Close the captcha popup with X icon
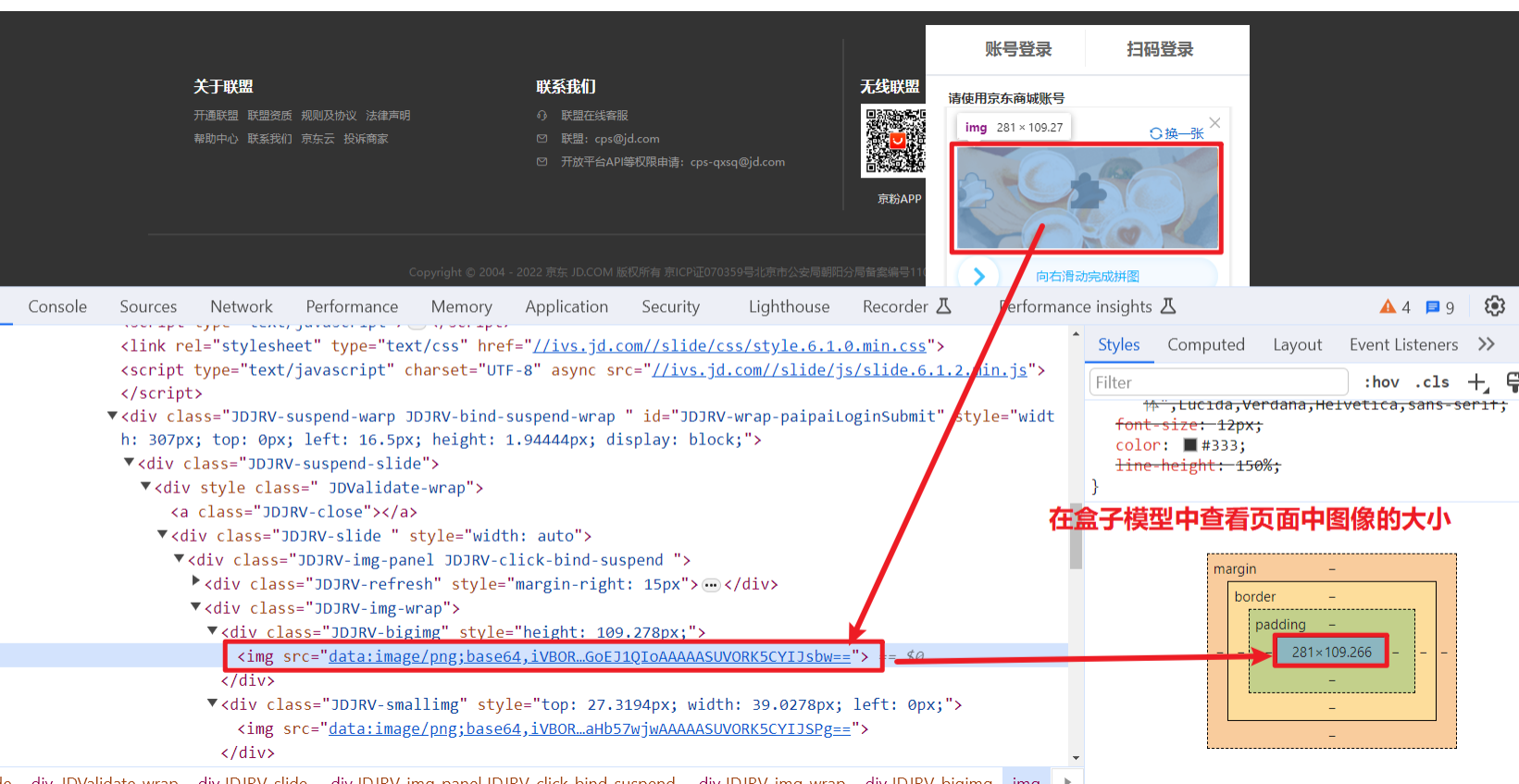1519x784 pixels. pos(1214,122)
